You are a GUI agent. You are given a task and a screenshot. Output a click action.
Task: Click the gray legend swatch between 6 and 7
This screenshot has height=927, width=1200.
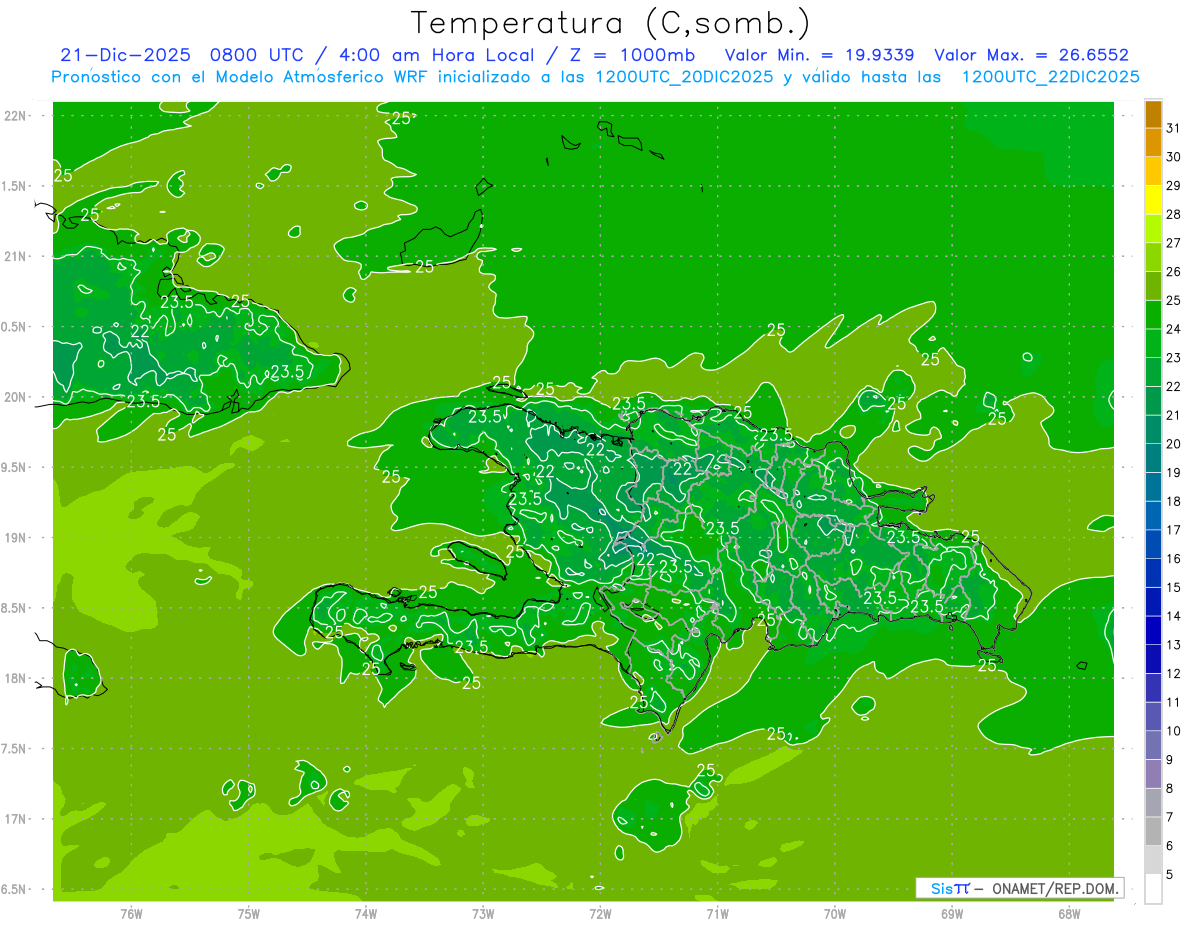tap(1153, 832)
